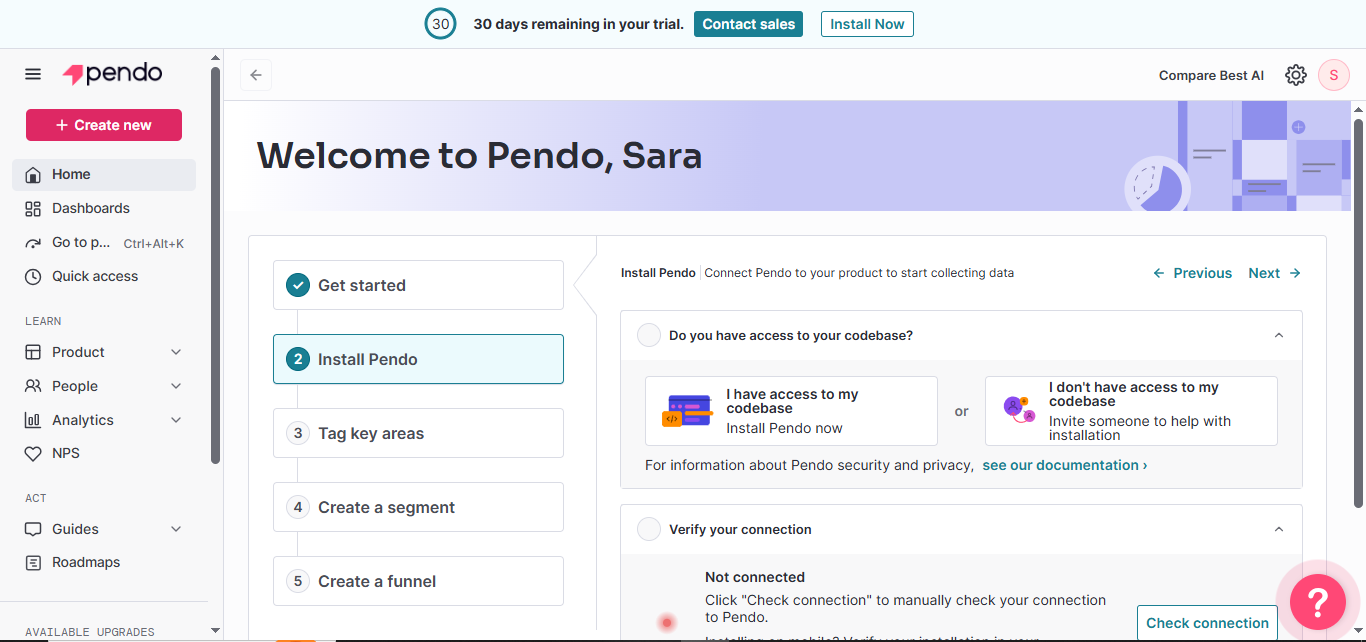Image resolution: width=1366 pixels, height=642 pixels.
Task: Click the People icon in sidebar
Action: (33, 386)
